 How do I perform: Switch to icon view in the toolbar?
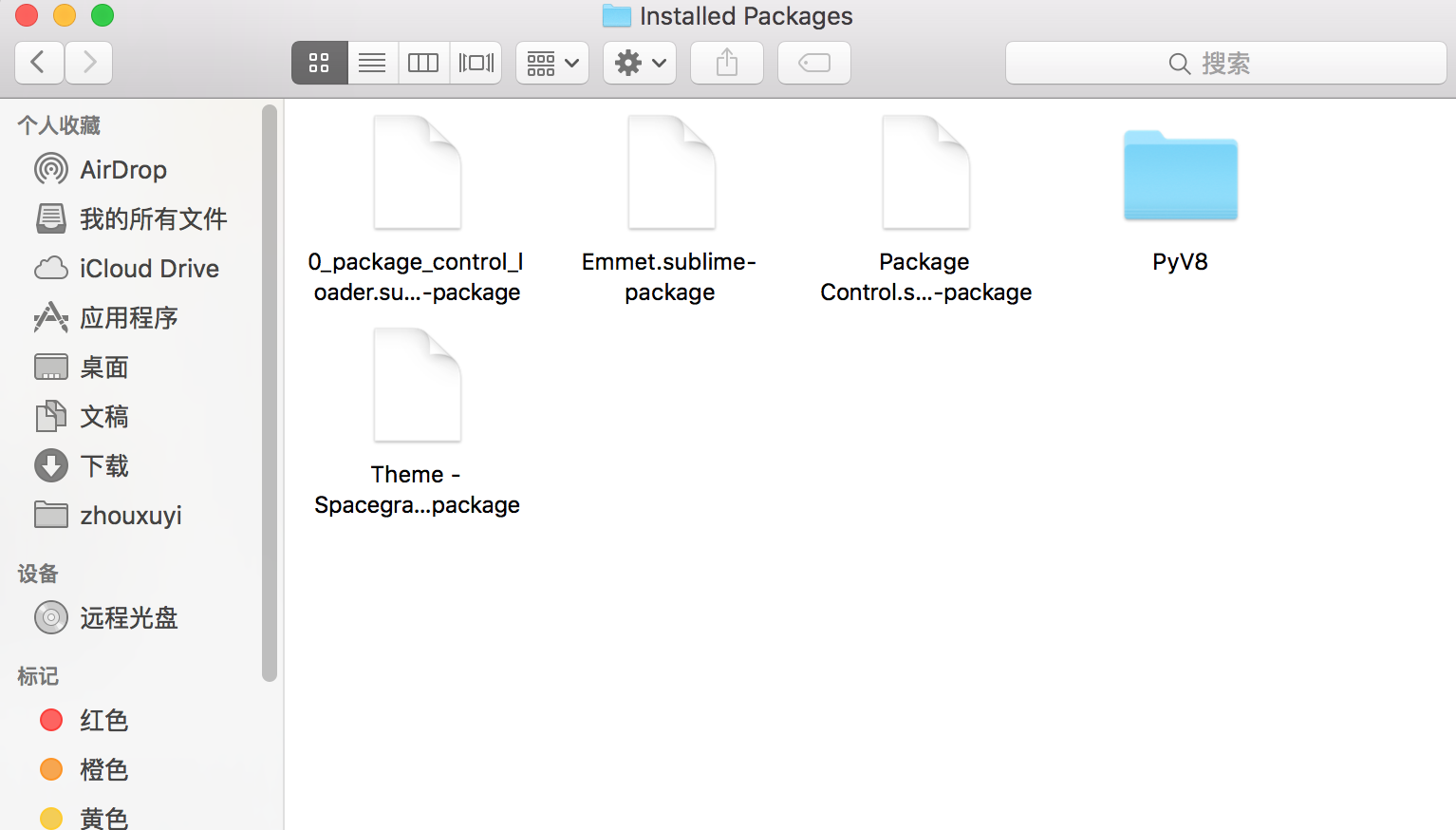(319, 62)
